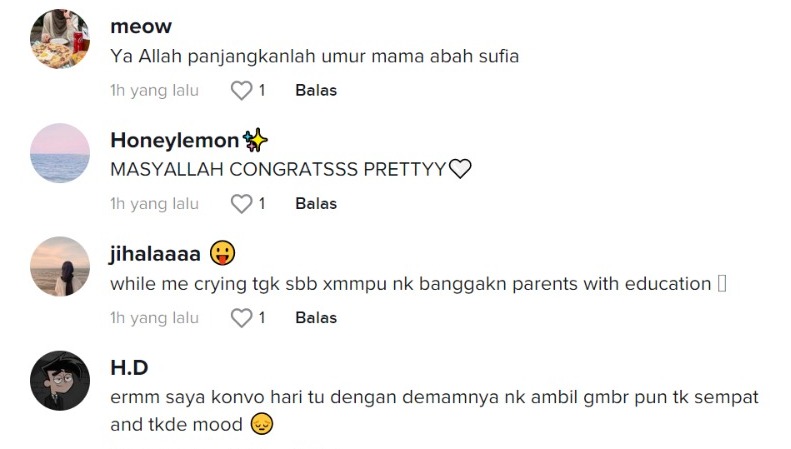
Task: Click the tongue-out emoji next to jihalaaaa
Action: coord(223,254)
